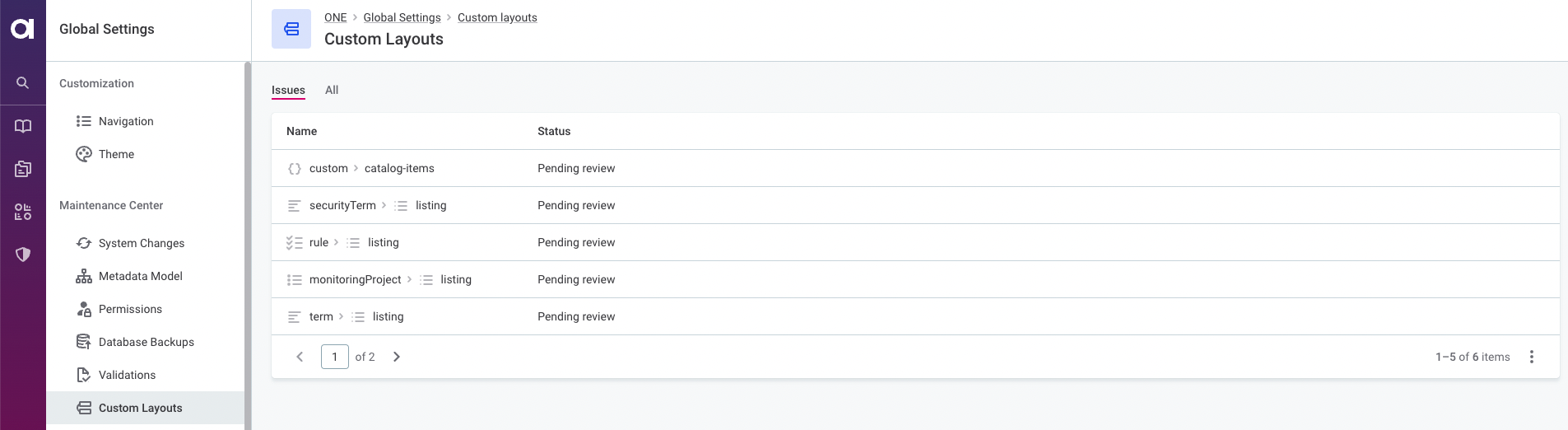
Task: Open Navigation in Customization section
Action: tap(126, 121)
